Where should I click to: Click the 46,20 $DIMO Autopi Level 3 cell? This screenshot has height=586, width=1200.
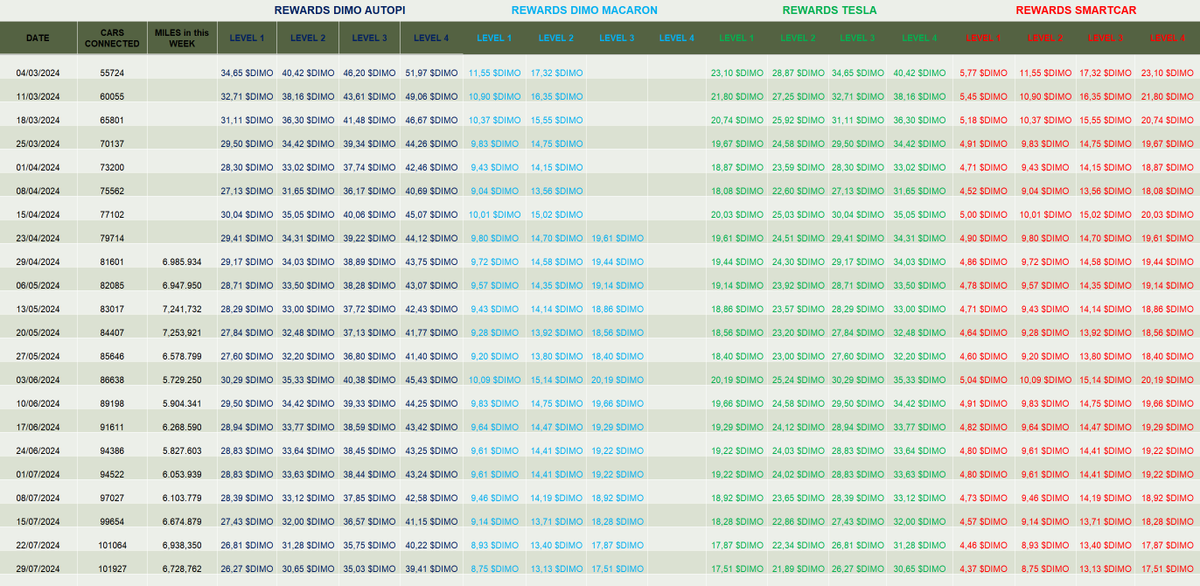369,73
